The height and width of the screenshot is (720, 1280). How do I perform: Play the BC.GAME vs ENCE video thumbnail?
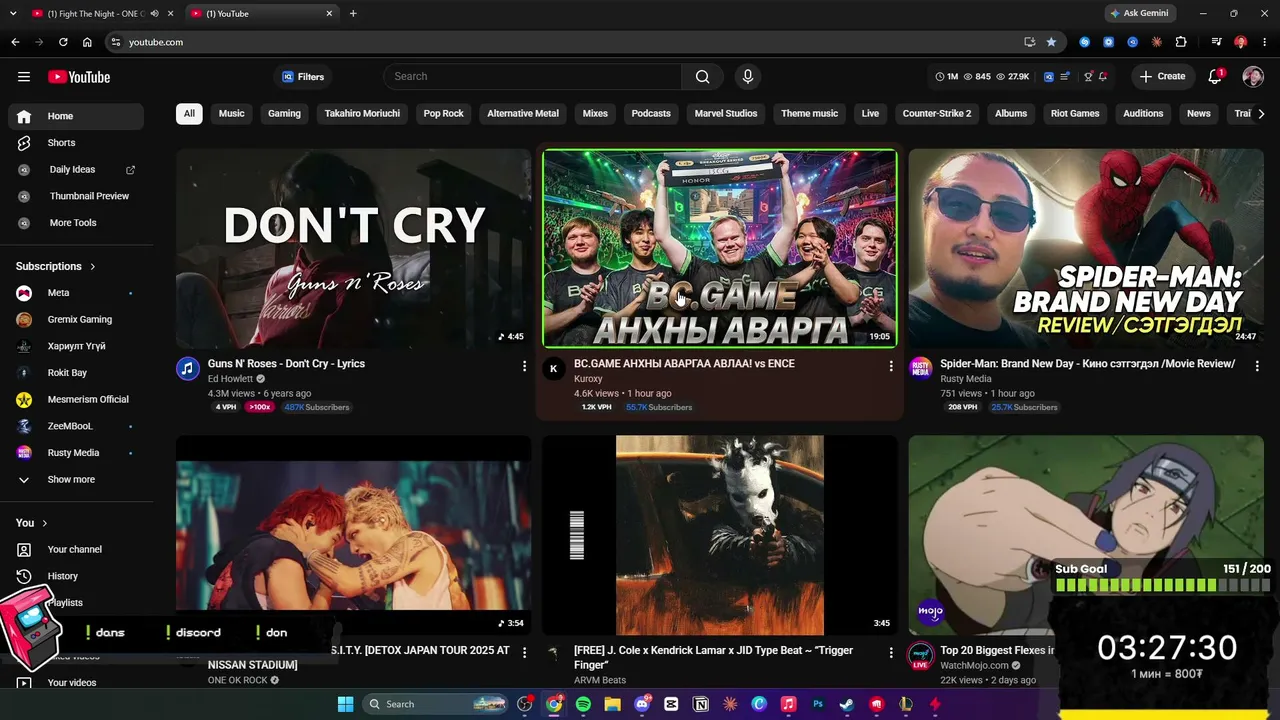coord(720,248)
